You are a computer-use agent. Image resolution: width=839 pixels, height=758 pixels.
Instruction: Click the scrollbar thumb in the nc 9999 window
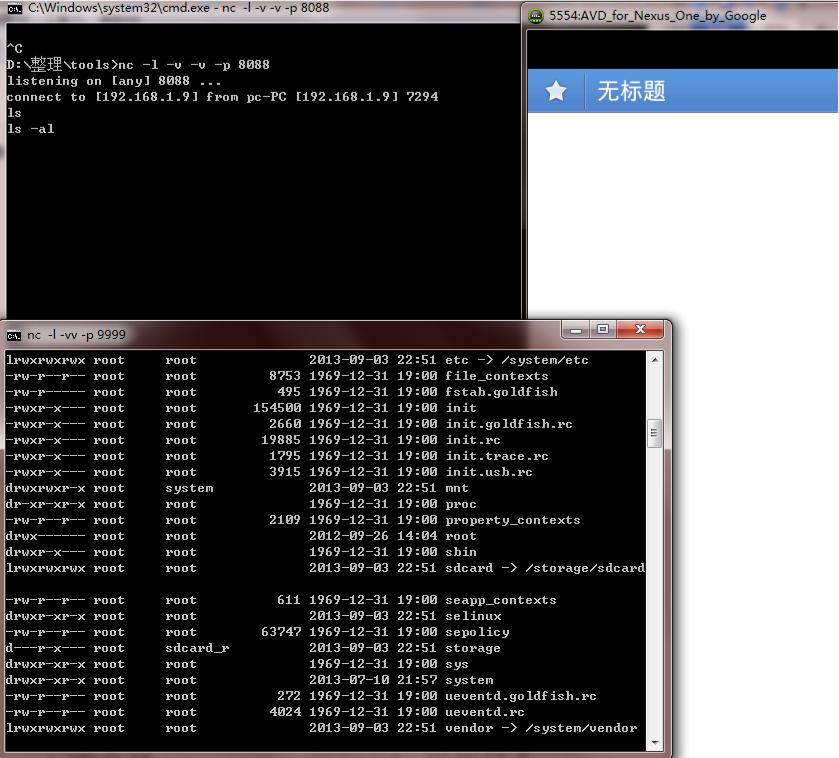pyautogui.click(x=654, y=434)
